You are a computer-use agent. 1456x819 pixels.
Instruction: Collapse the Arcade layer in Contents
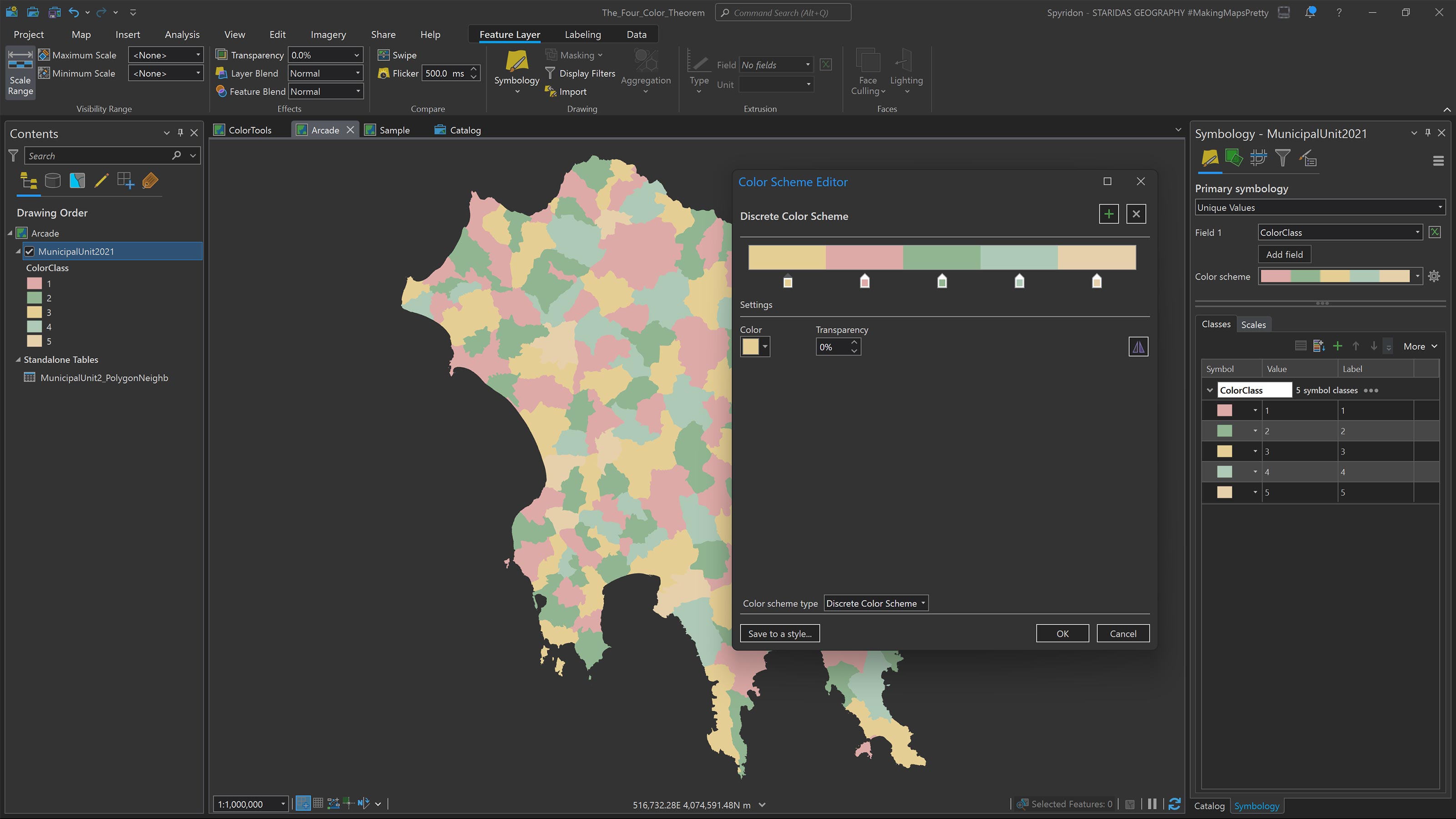[10, 233]
